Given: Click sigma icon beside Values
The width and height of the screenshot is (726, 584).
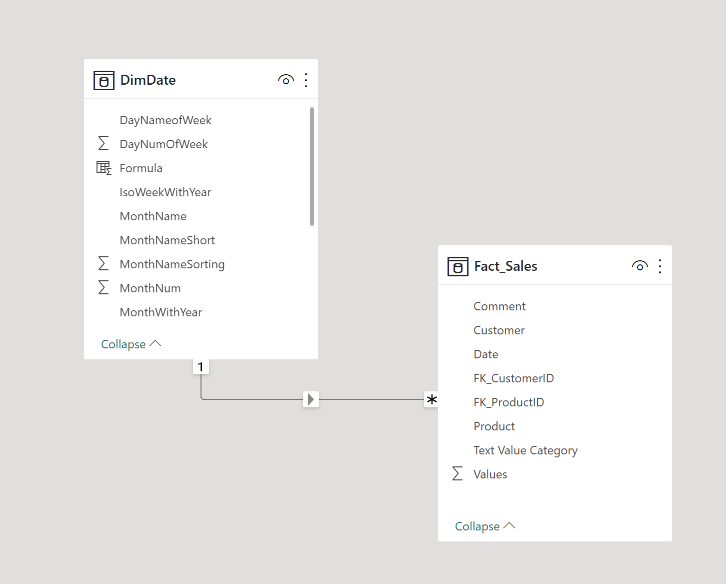Looking at the screenshot, I should (457, 474).
